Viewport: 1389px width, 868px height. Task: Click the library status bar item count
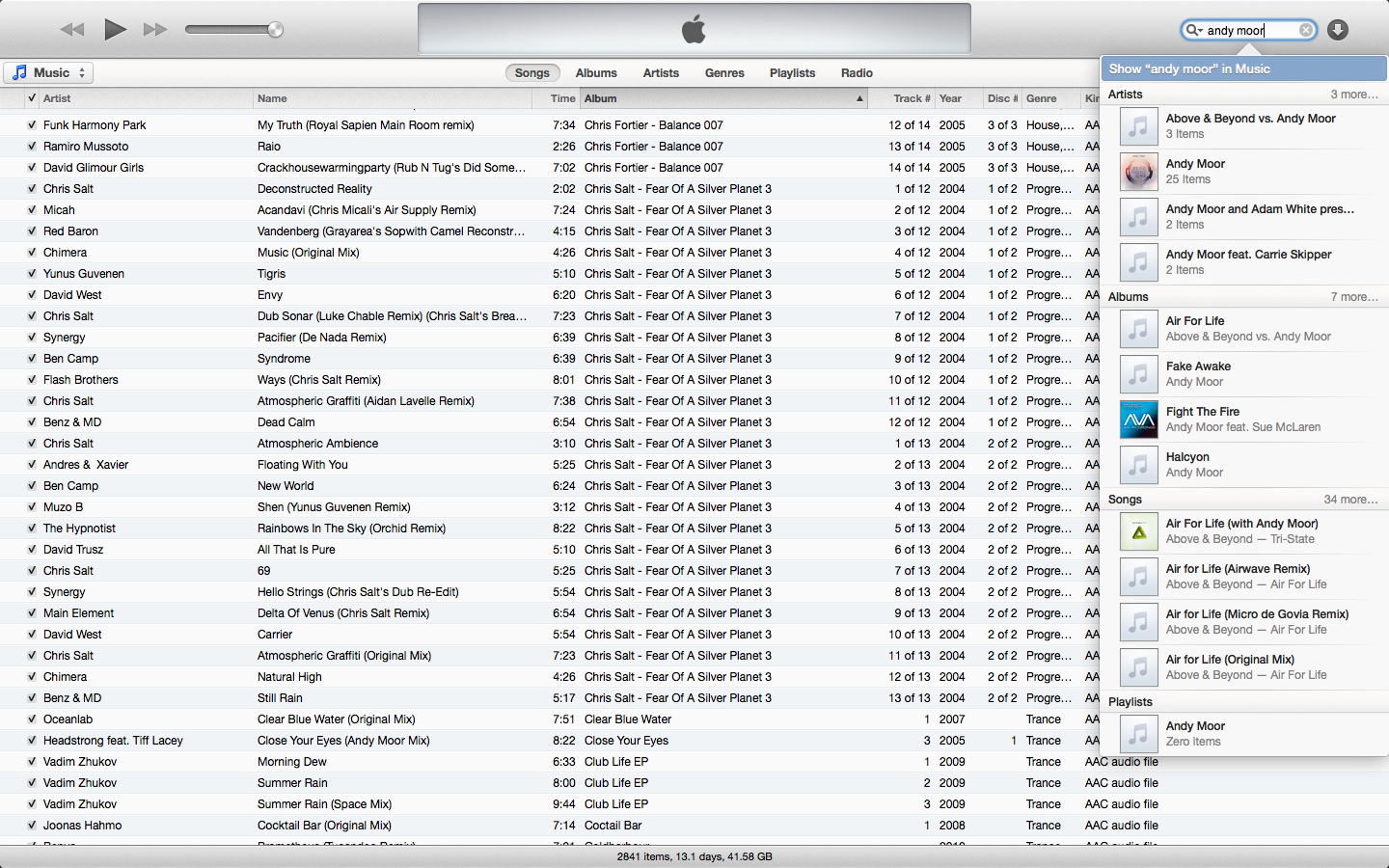click(694, 856)
